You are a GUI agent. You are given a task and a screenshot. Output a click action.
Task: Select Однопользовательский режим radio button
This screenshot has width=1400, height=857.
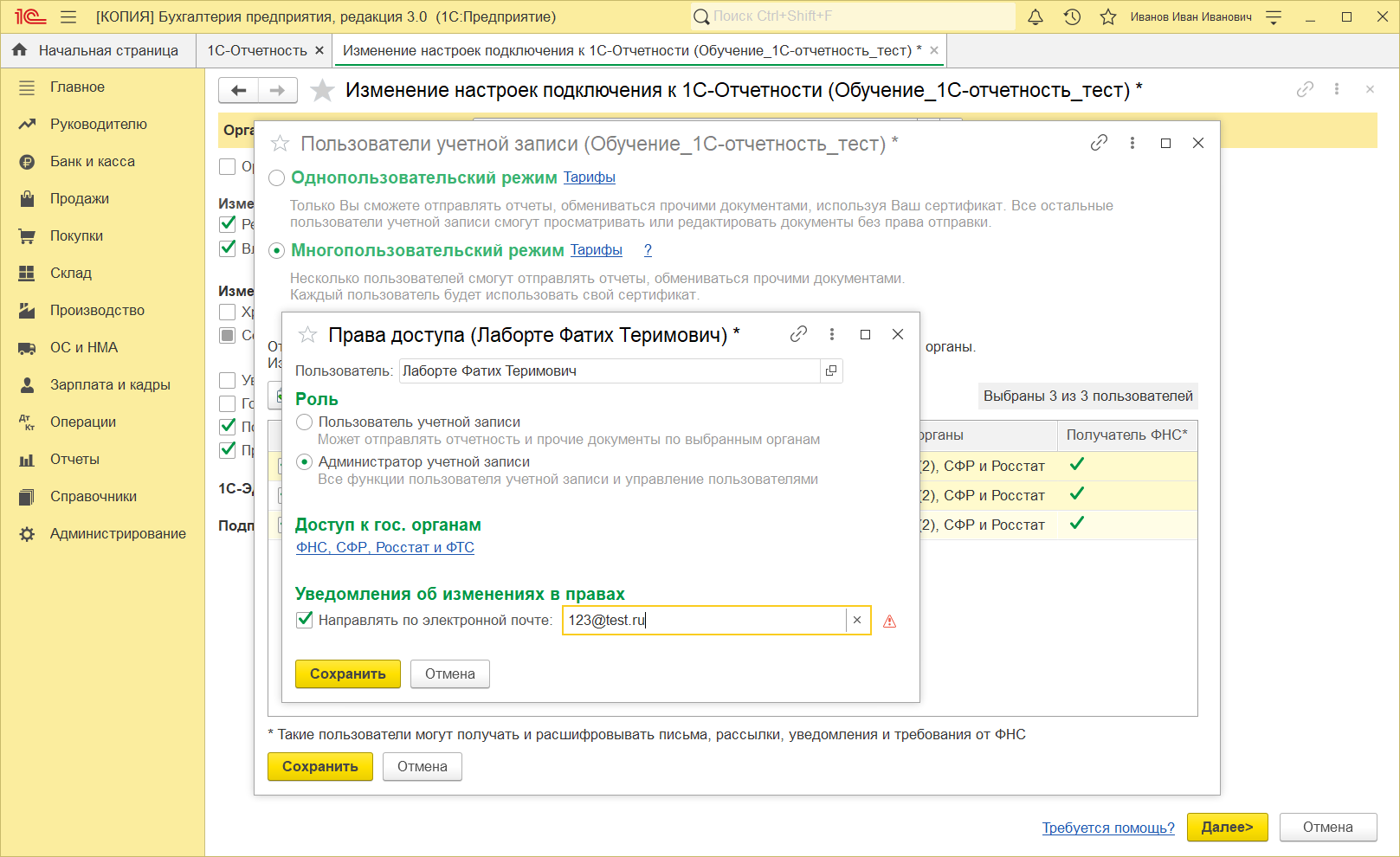coord(277,178)
